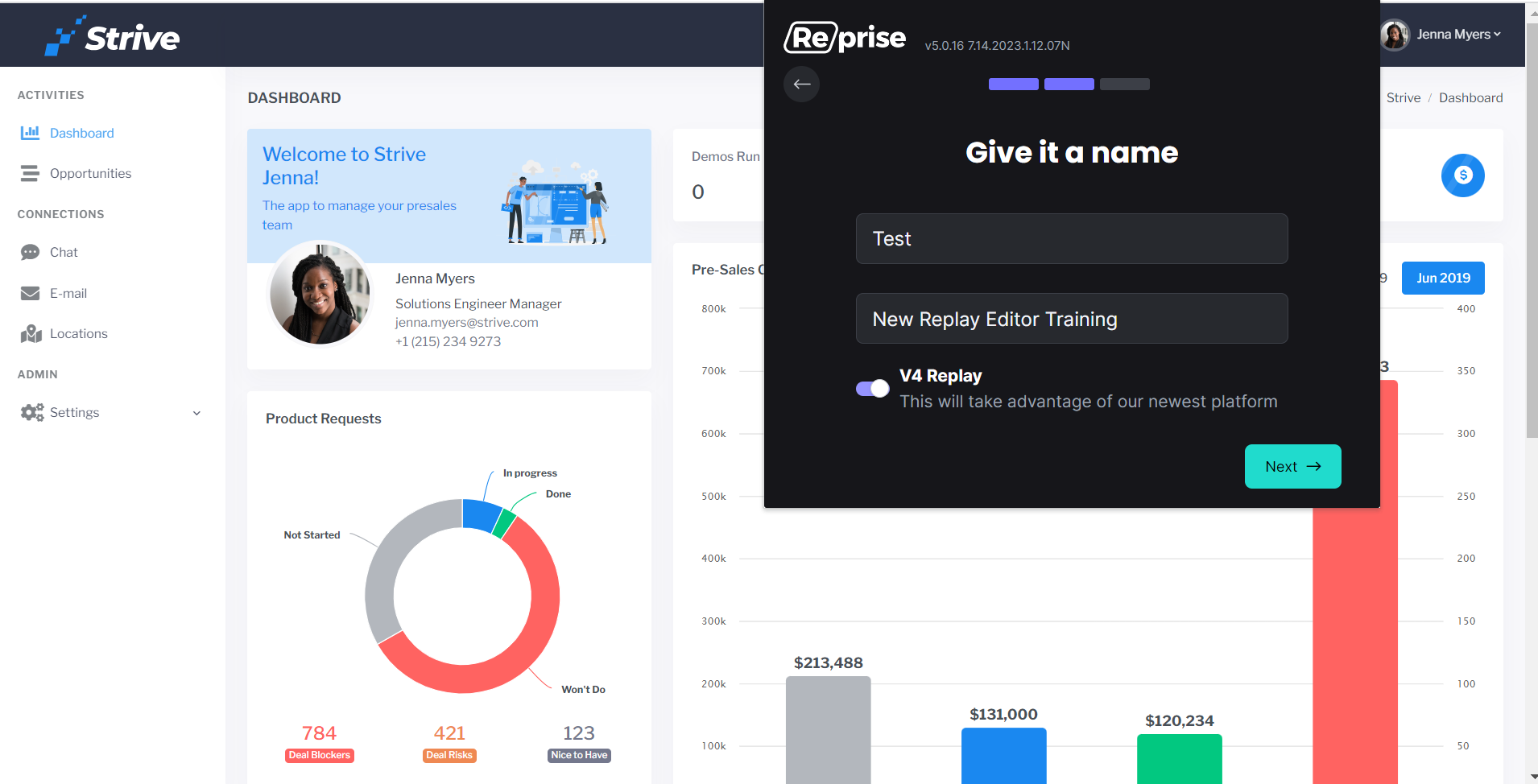The width and height of the screenshot is (1538, 784).
Task: Select the Jun 2019 tab
Action: (1442, 278)
